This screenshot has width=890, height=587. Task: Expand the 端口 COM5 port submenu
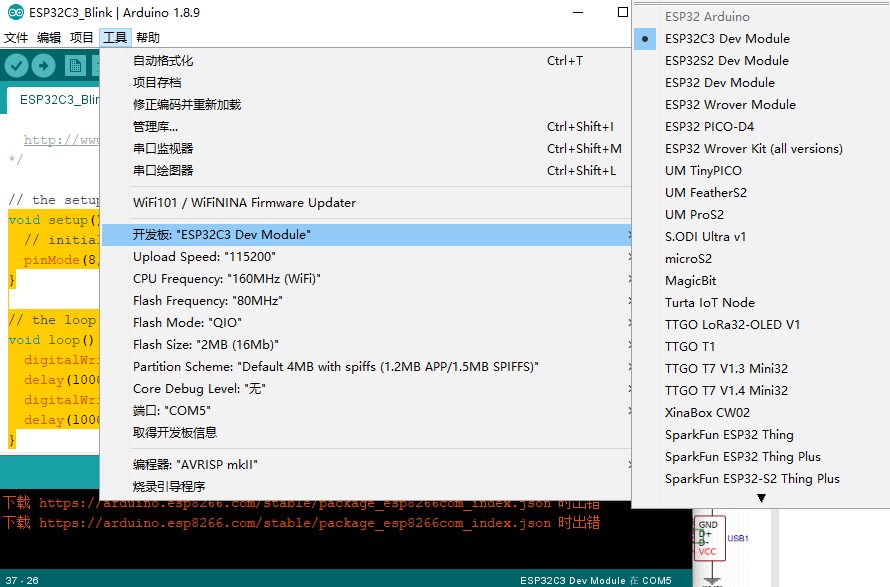pyautogui.click(x=366, y=411)
